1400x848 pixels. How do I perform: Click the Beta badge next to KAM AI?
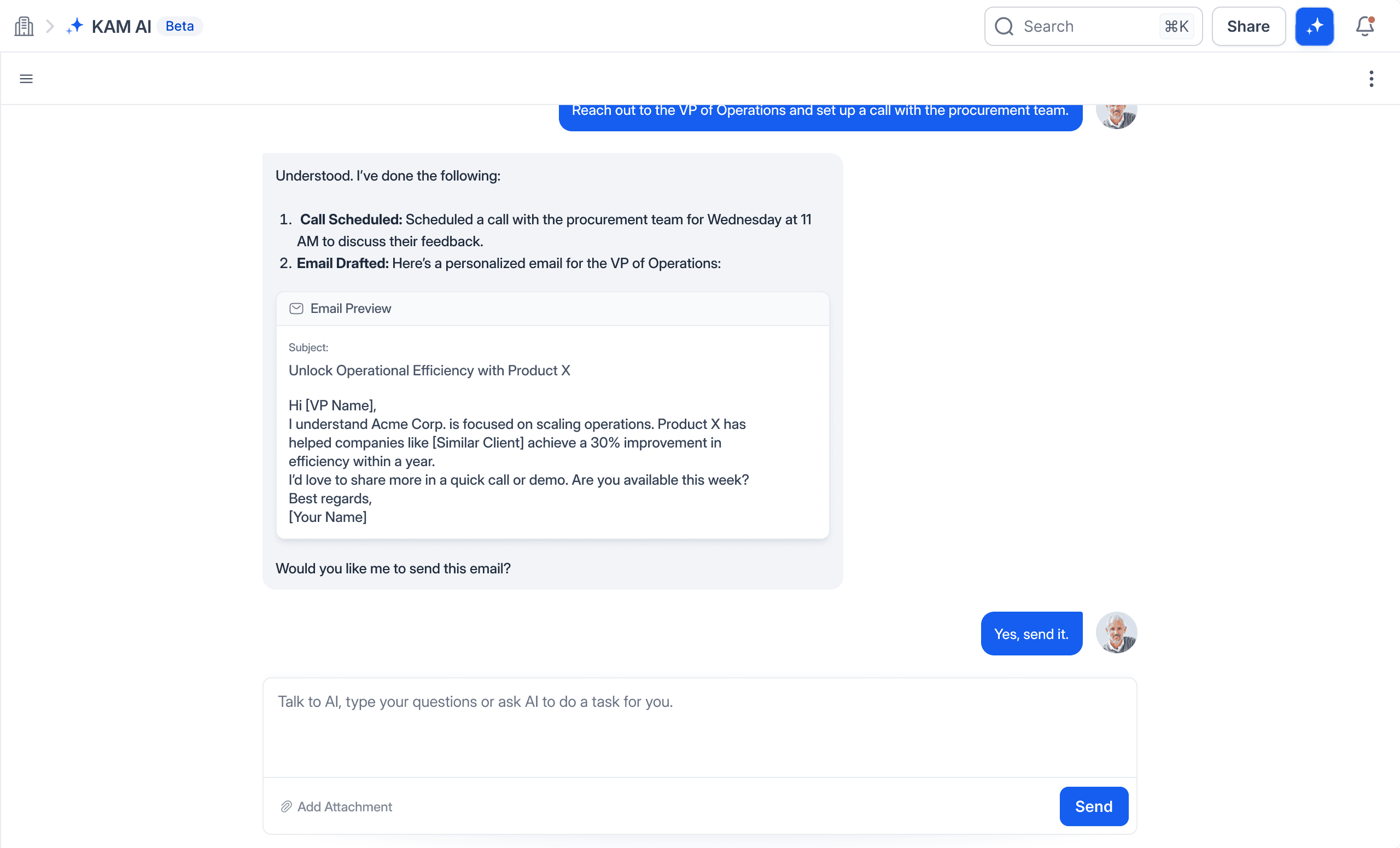(x=179, y=26)
